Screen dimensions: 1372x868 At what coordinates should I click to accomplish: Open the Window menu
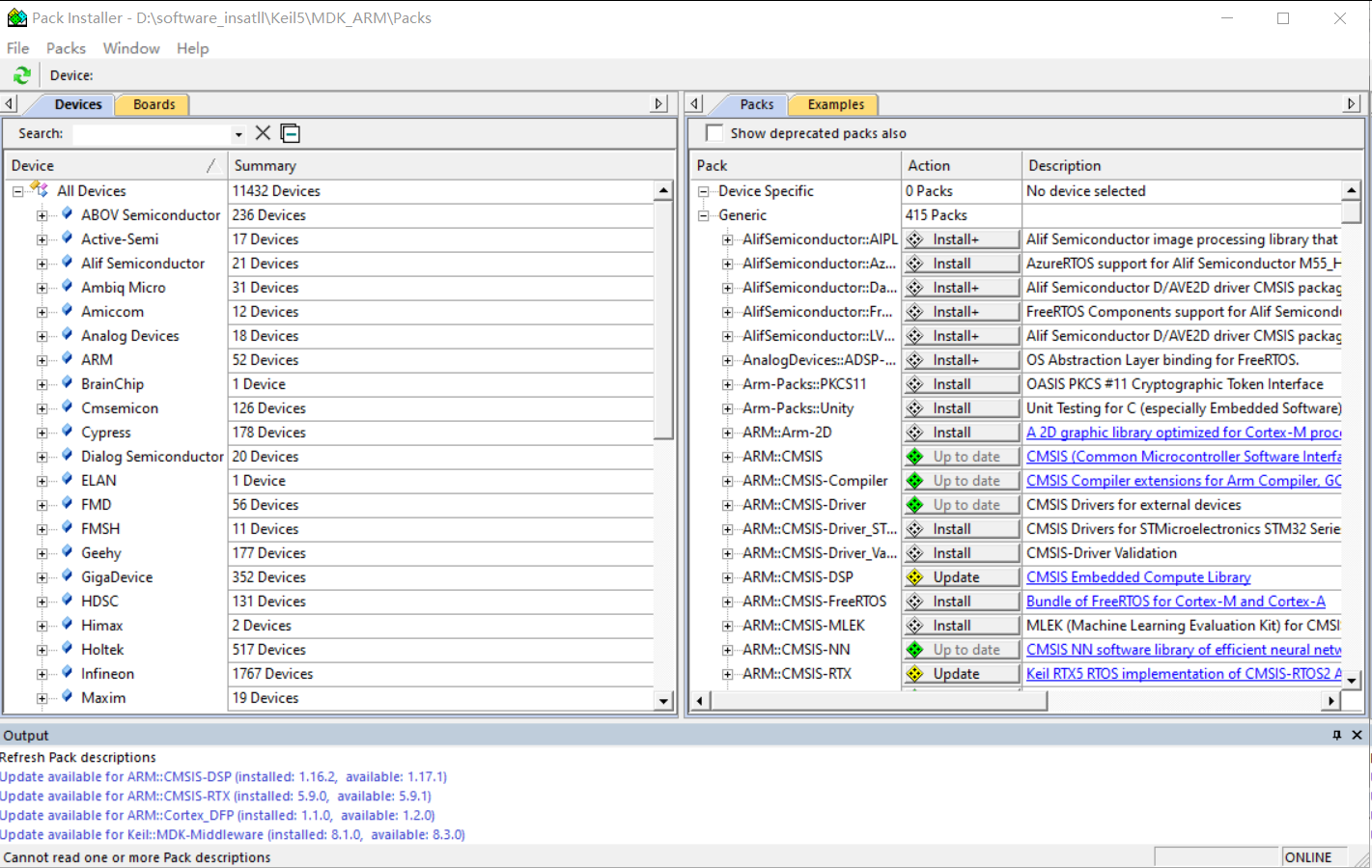pos(131,48)
